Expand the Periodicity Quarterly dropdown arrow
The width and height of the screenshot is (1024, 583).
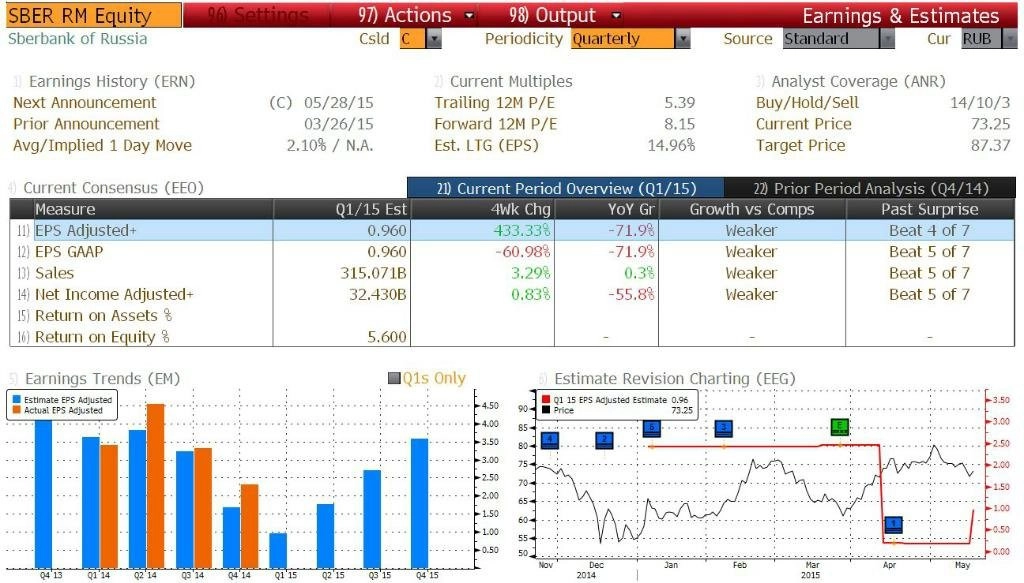pyautogui.click(x=682, y=39)
